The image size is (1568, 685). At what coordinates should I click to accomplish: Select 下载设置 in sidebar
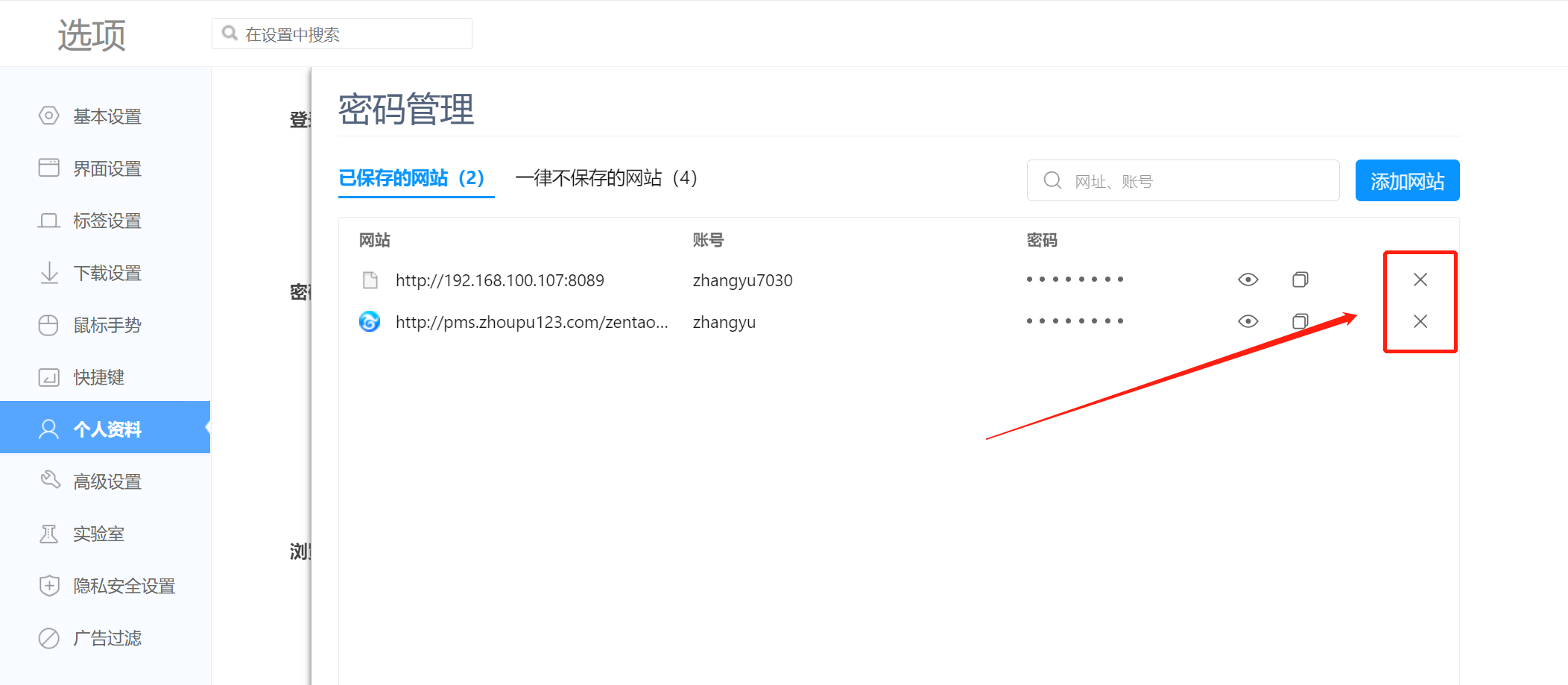(x=107, y=273)
